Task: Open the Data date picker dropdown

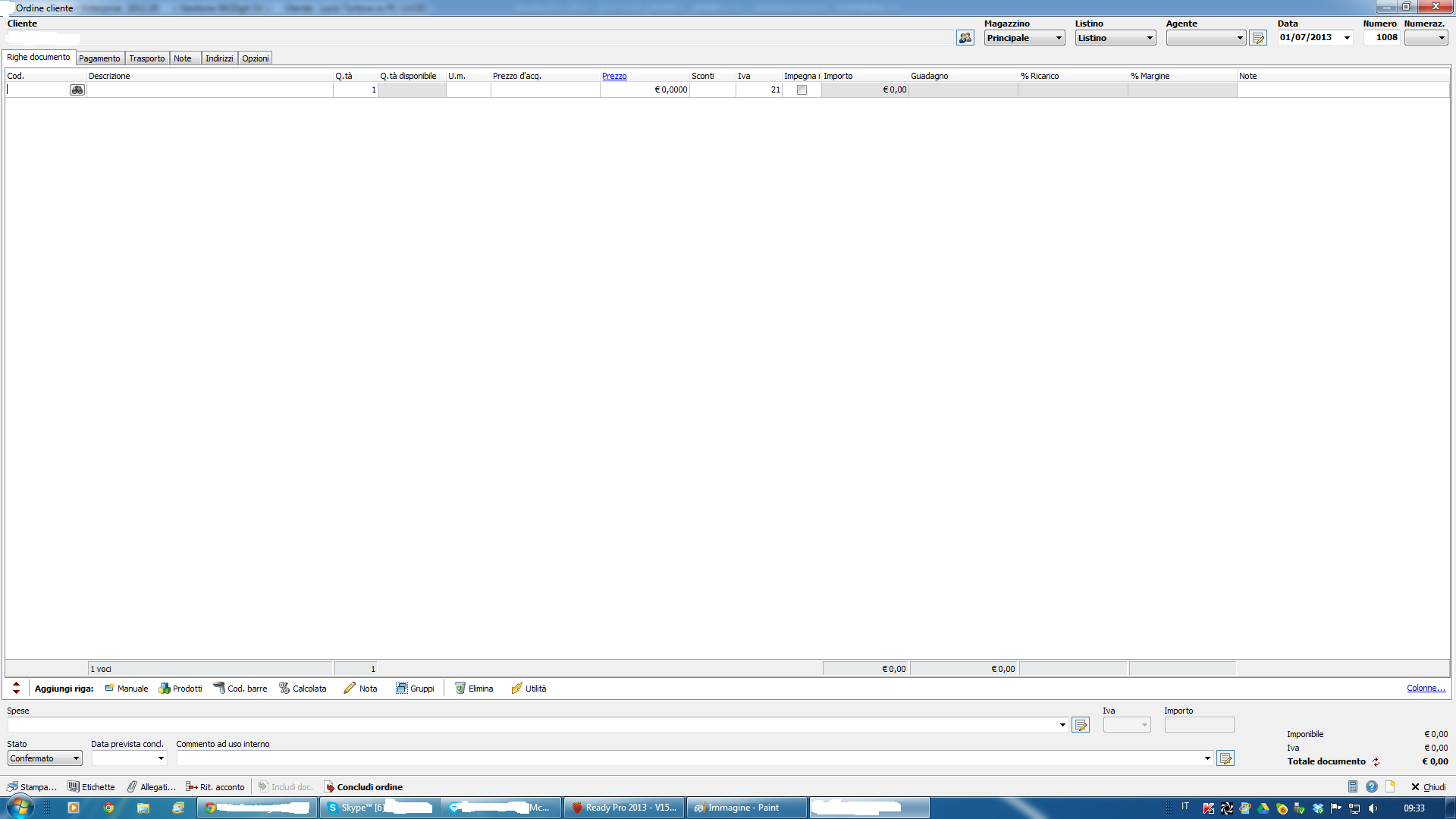Action: pyautogui.click(x=1347, y=38)
